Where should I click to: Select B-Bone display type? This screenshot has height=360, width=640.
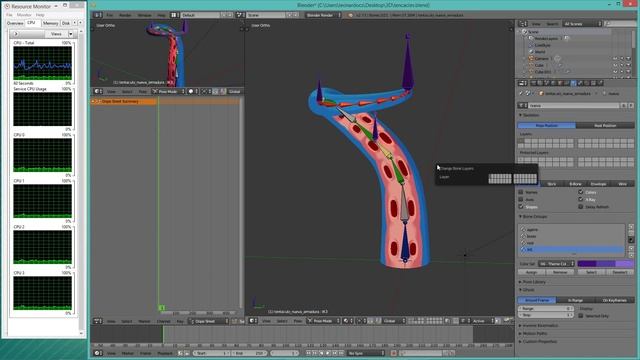coord(575,184)
